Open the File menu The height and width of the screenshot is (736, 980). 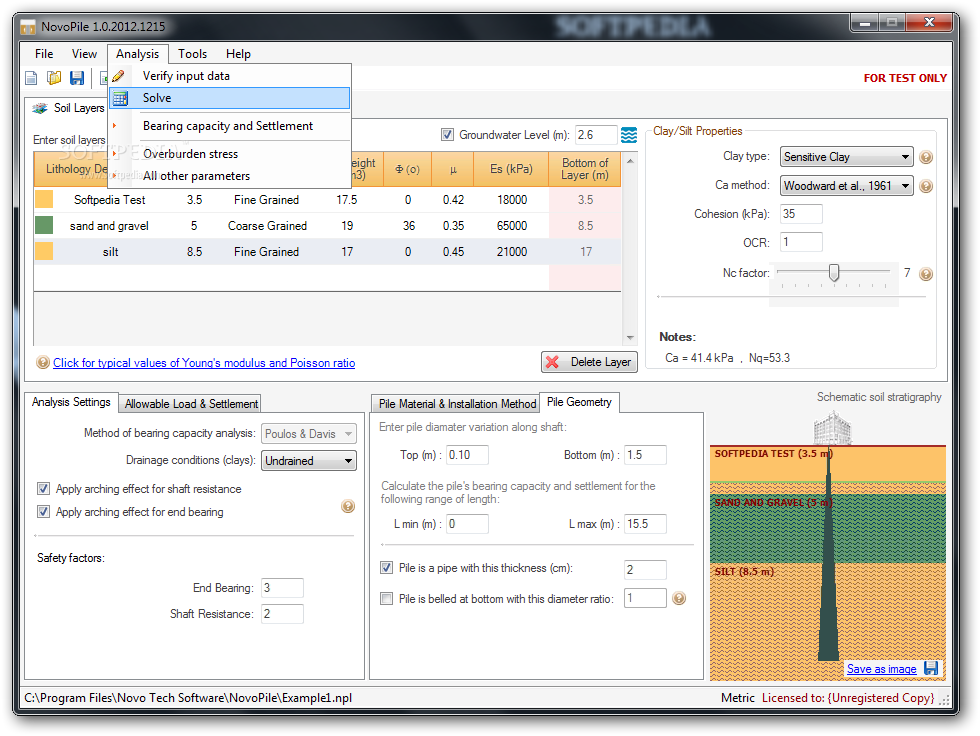click(x=44, y=54)
